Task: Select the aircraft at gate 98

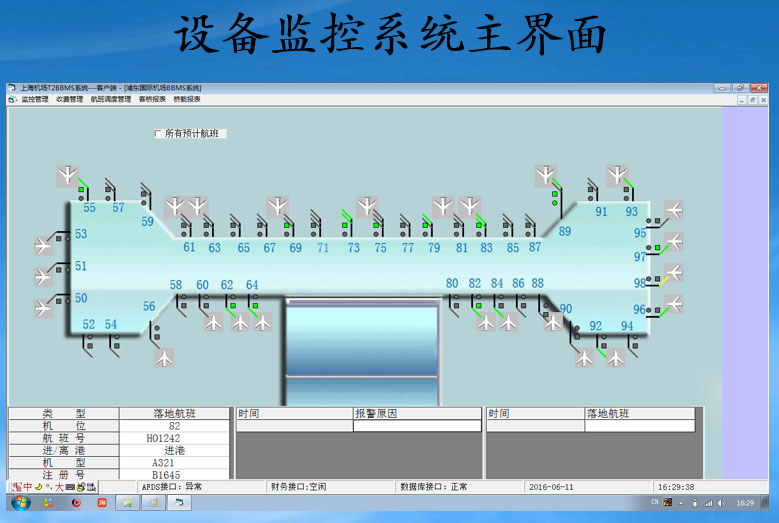Action: [x=674, y=273]
